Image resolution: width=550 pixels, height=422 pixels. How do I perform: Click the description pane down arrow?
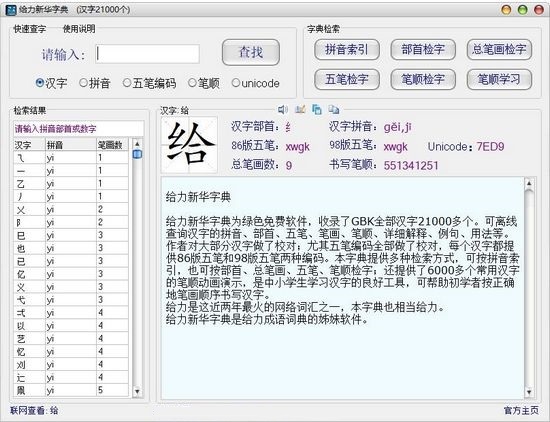click(x=529, y=392)
